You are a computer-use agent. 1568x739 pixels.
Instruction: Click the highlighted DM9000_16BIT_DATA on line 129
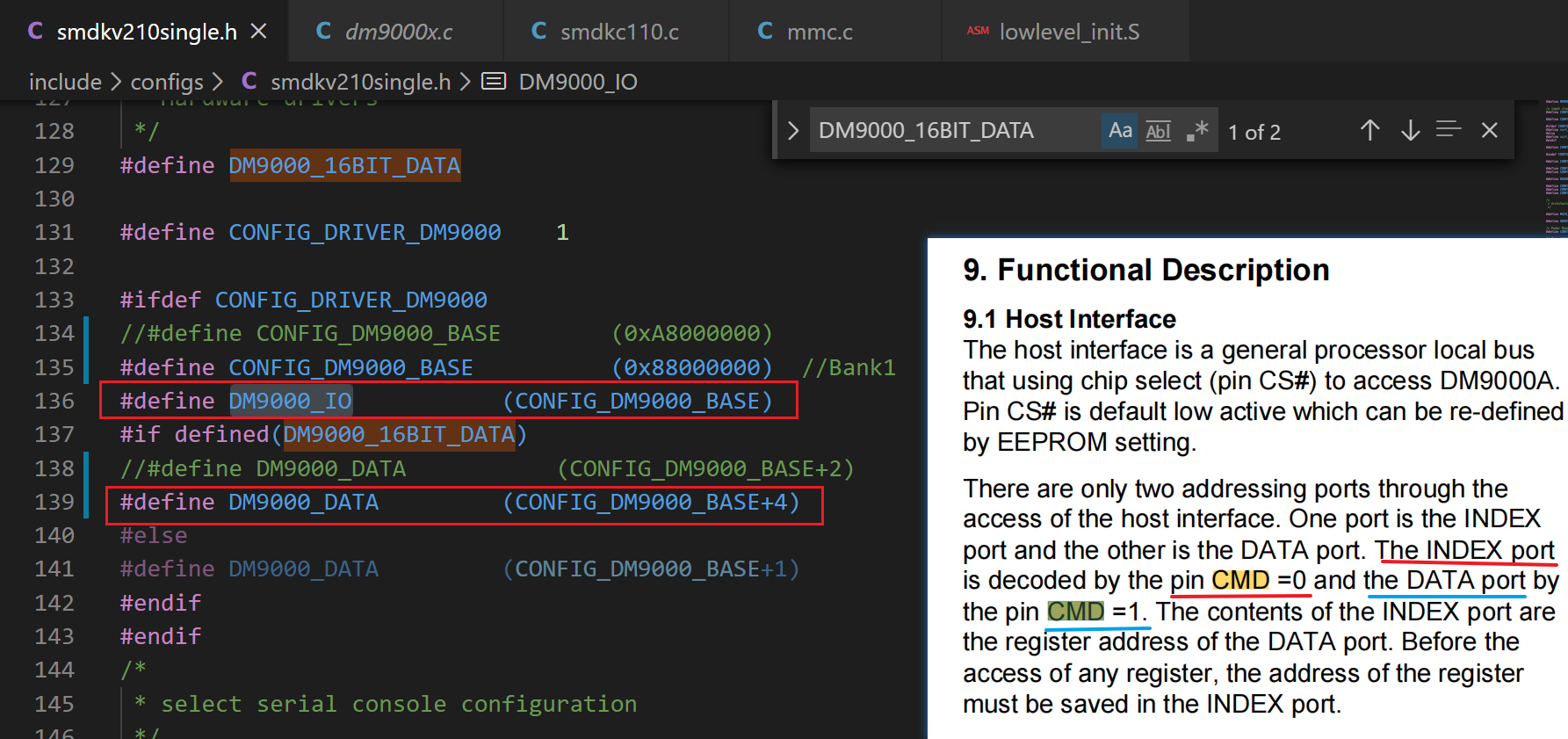coord(344,165)
